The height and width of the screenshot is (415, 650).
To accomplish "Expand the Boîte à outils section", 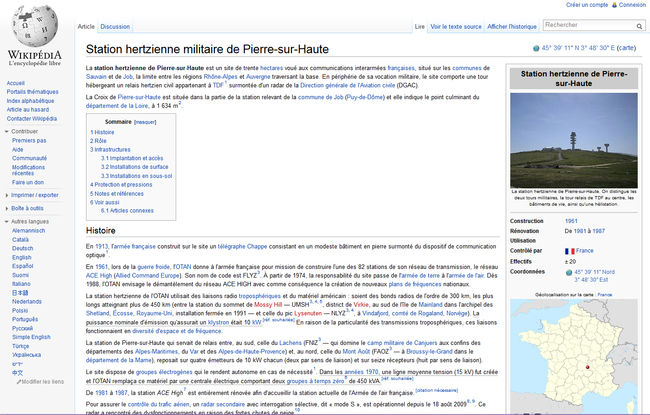I will pos(7,209).
